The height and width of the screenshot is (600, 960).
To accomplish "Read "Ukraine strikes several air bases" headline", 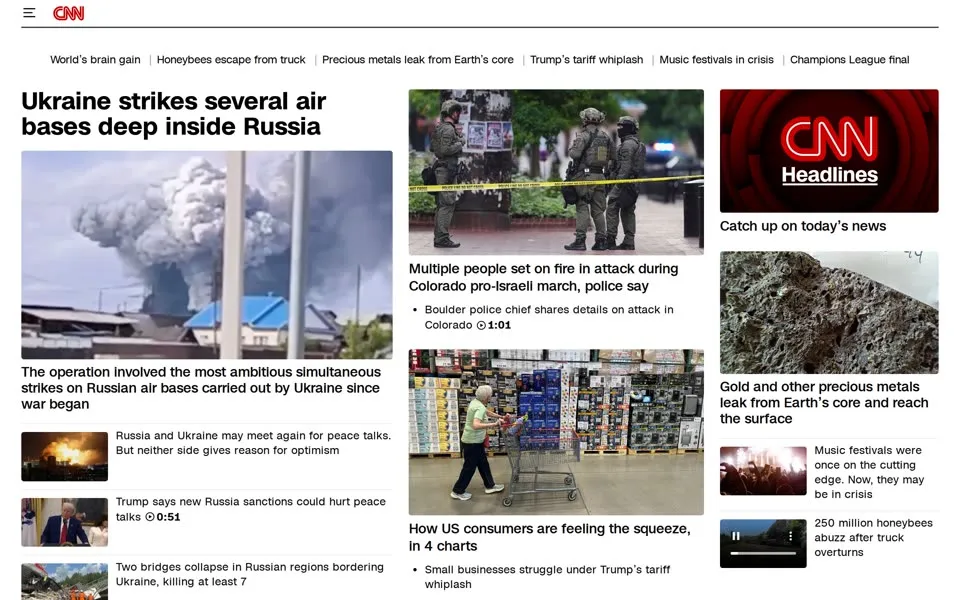I will pos(174,114).
